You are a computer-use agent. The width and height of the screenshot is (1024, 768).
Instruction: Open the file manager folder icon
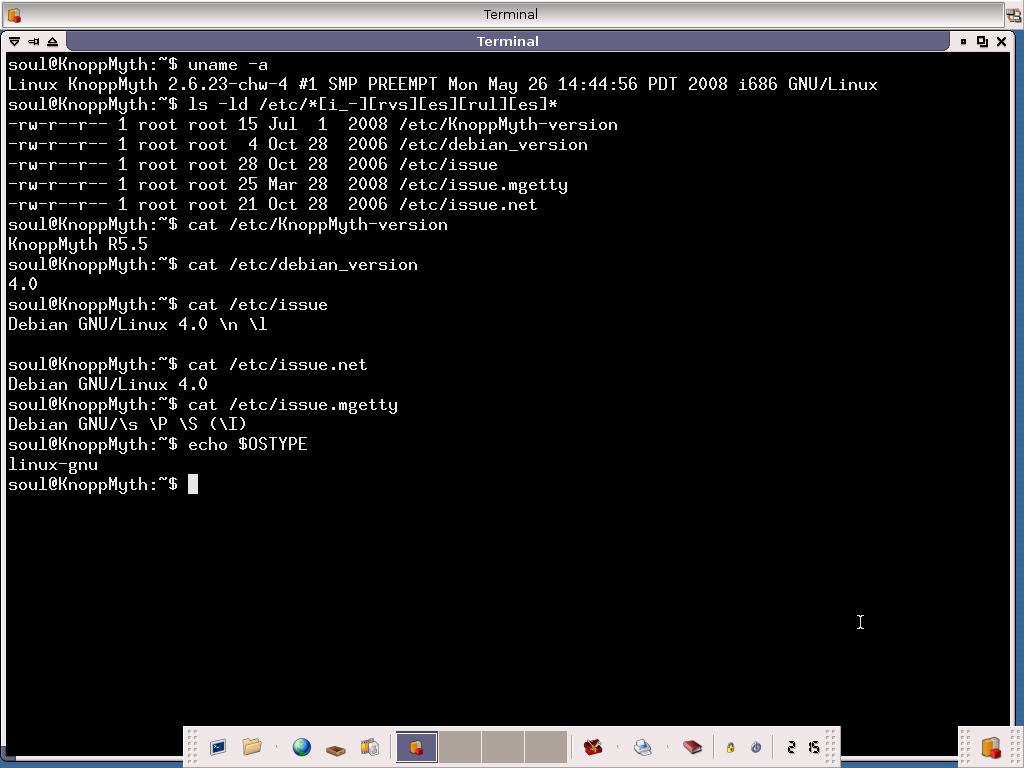pyautogui.click(x=251, y=746)
